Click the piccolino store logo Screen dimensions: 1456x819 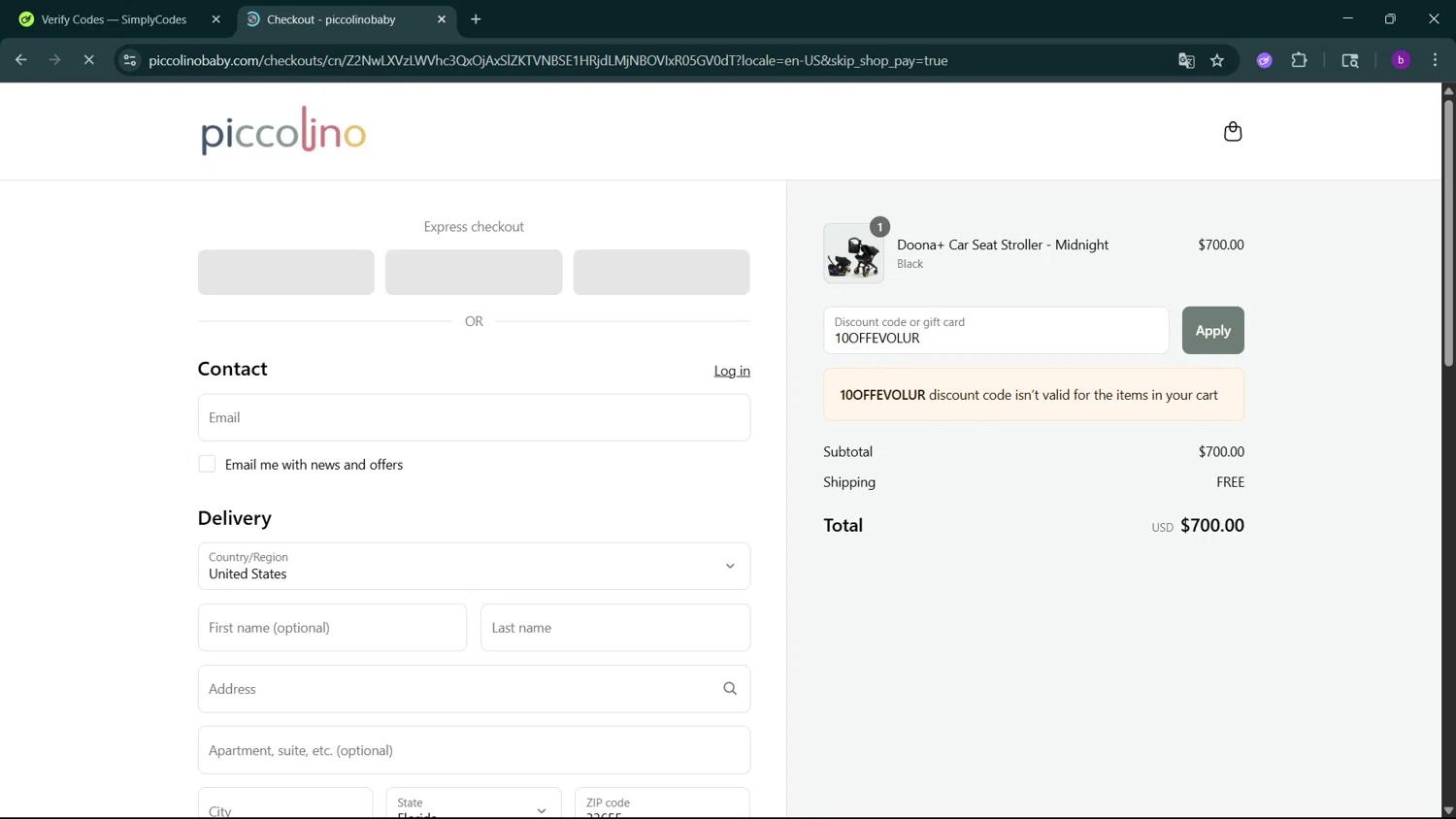coord(283,130)
